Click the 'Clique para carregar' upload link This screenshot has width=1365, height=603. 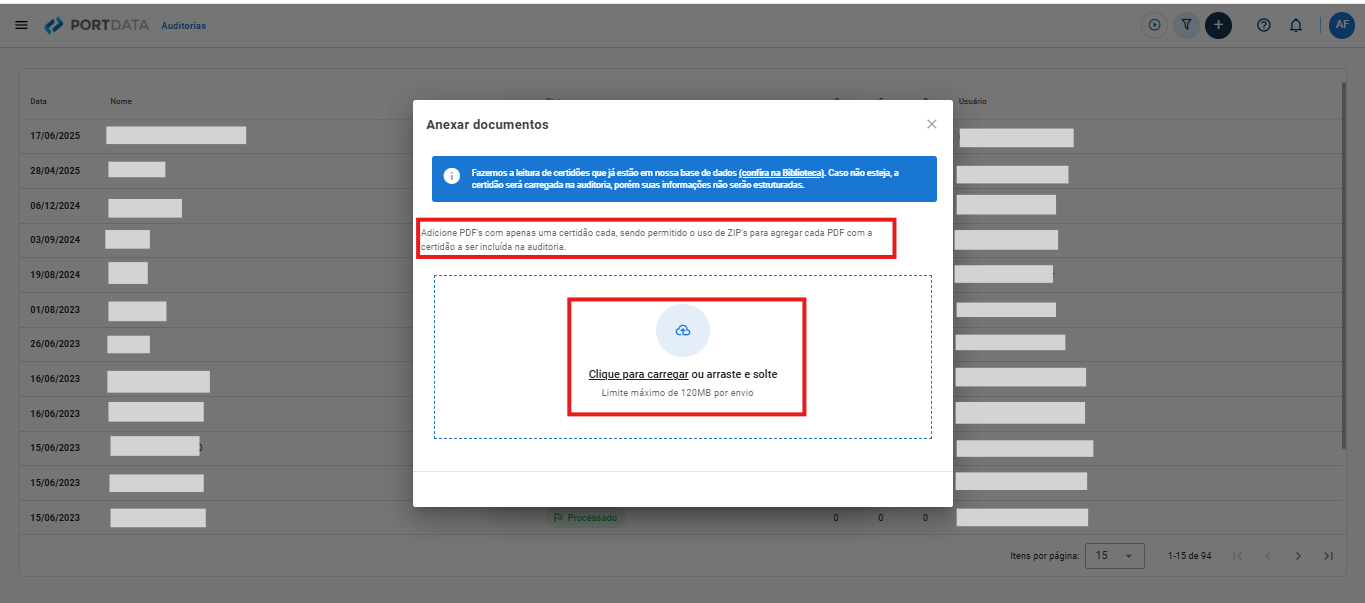click(x=639, y=374)
